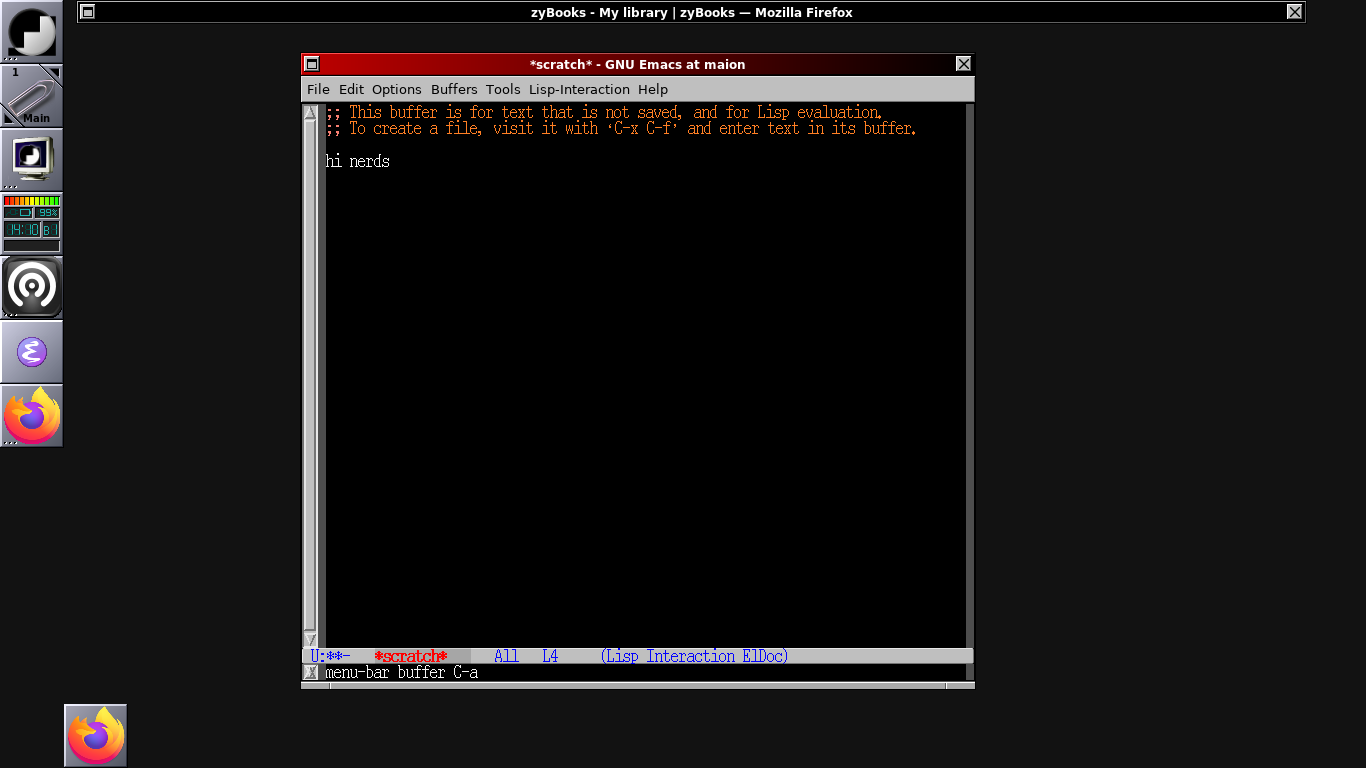Click the Firefox icon in the dock
This screenshot has height=768, width=1366.
coord(32,416)
